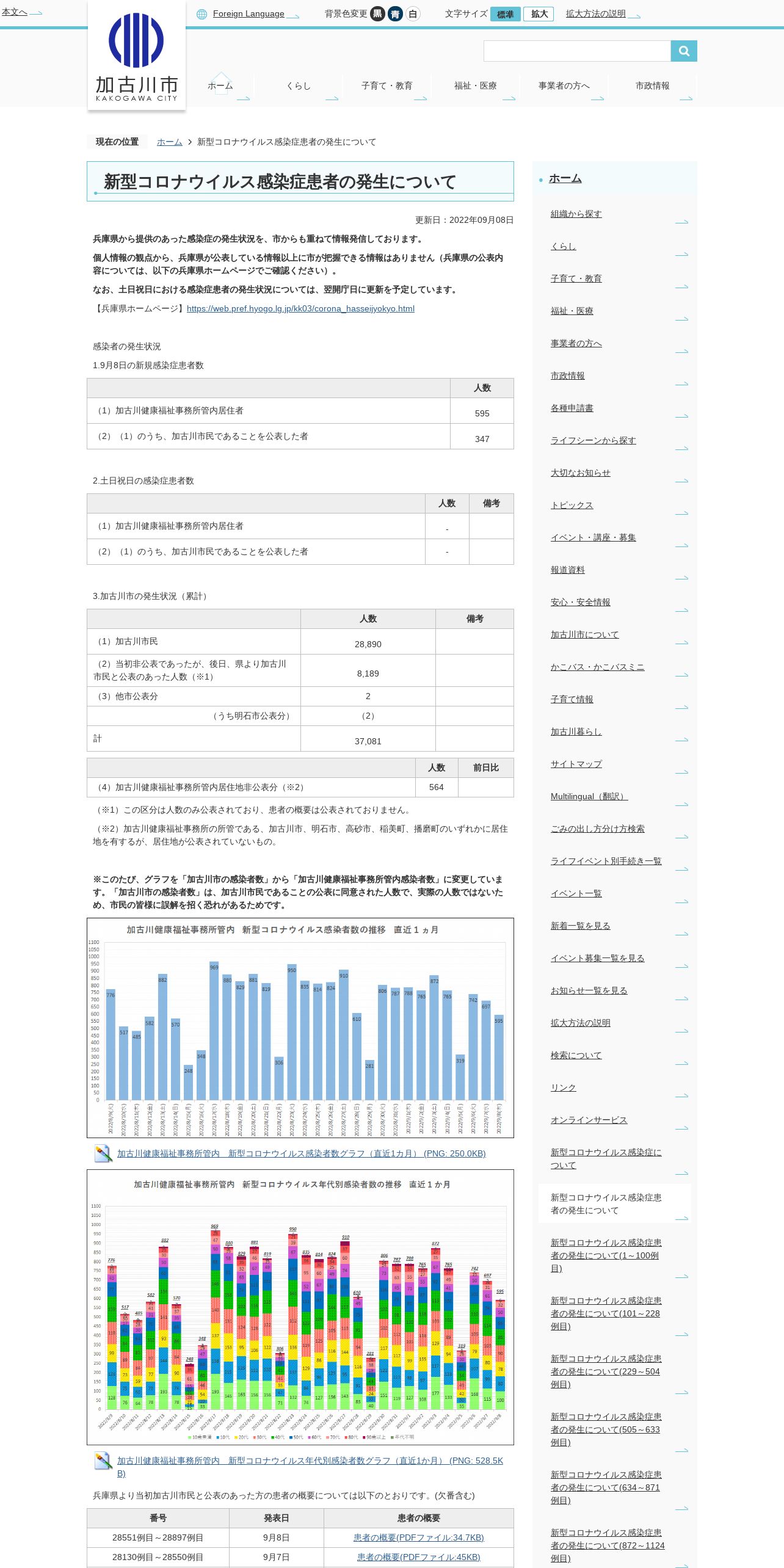
Task: Click PNG file icon for infection count graph
Action: pyautogui.click(x=103, y=1153)
